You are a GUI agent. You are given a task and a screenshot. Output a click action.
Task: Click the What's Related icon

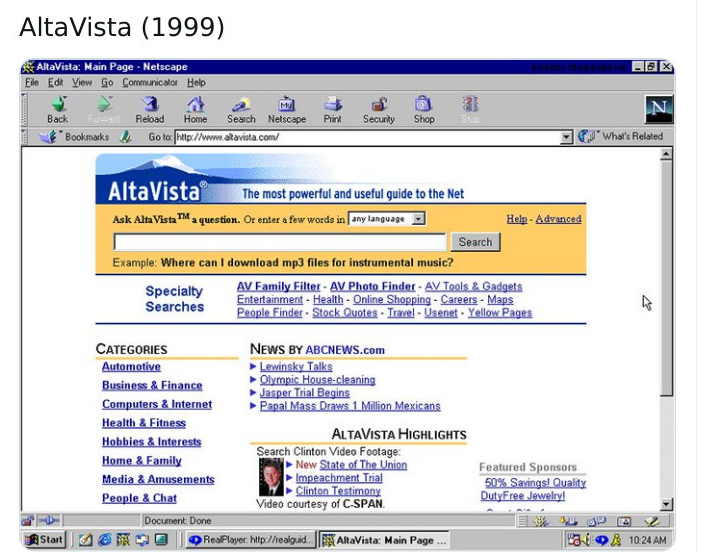[586, 136]
